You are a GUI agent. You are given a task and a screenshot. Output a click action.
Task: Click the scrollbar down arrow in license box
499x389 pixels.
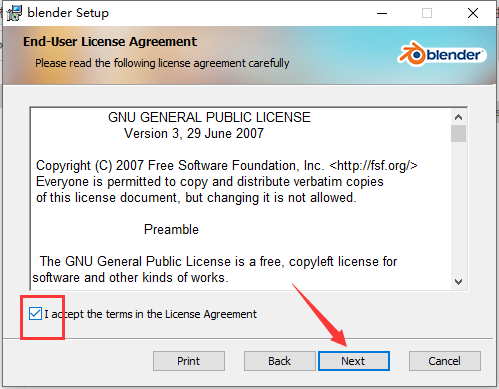click(x=458, y=282)
